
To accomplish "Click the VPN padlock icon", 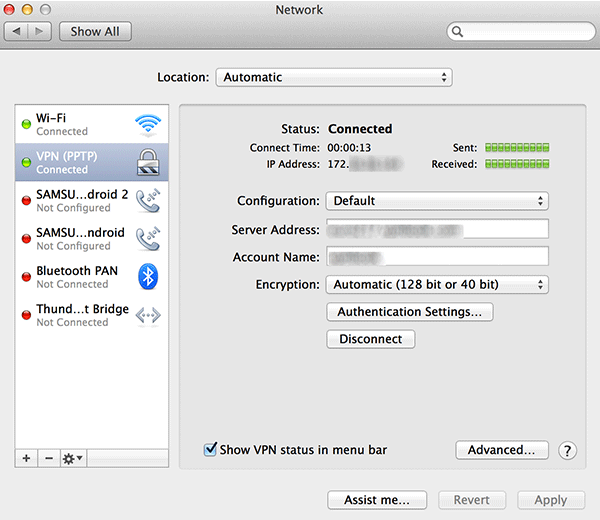I will click(148, 162).
